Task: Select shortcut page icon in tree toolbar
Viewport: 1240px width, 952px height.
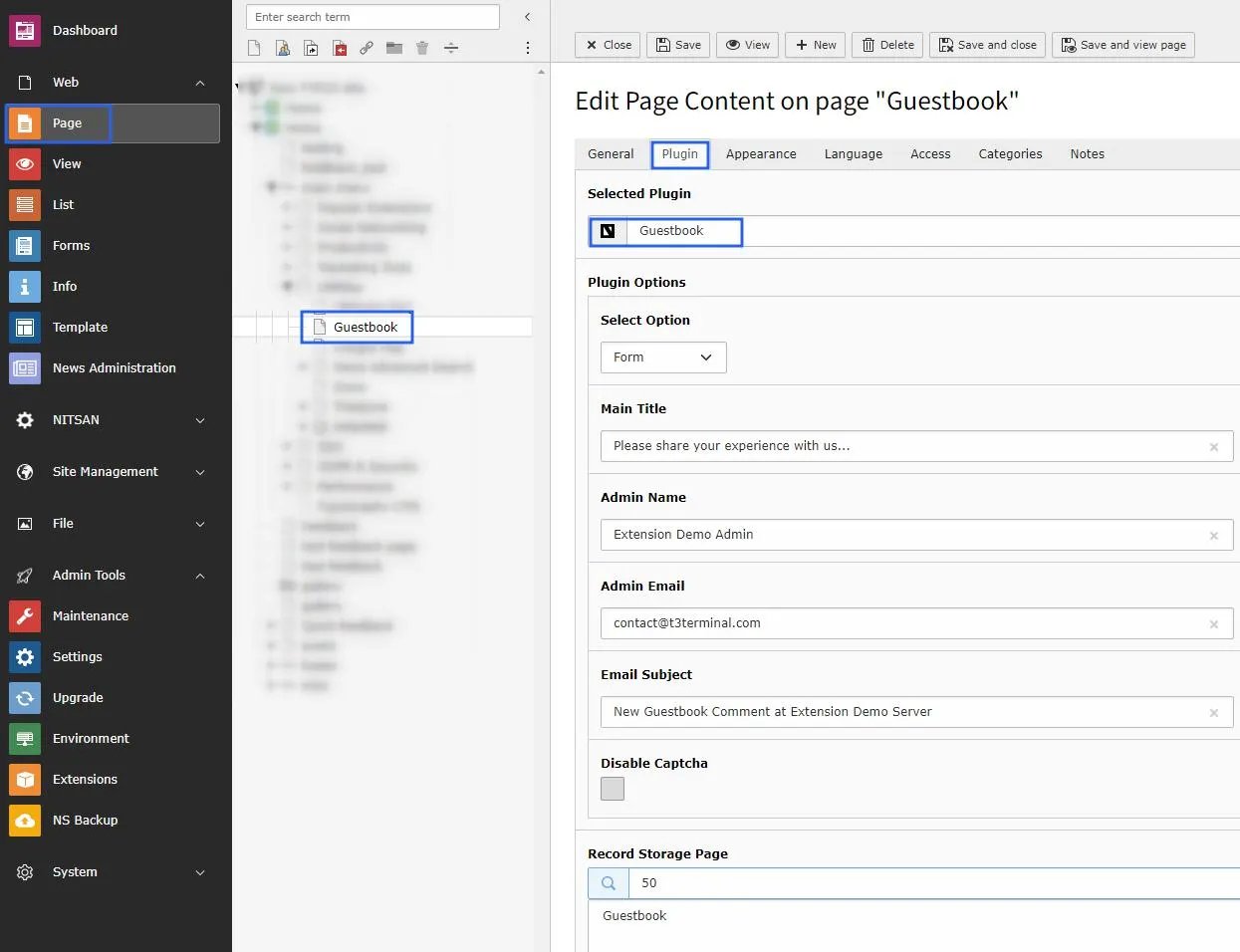Action: coord(311,48)
